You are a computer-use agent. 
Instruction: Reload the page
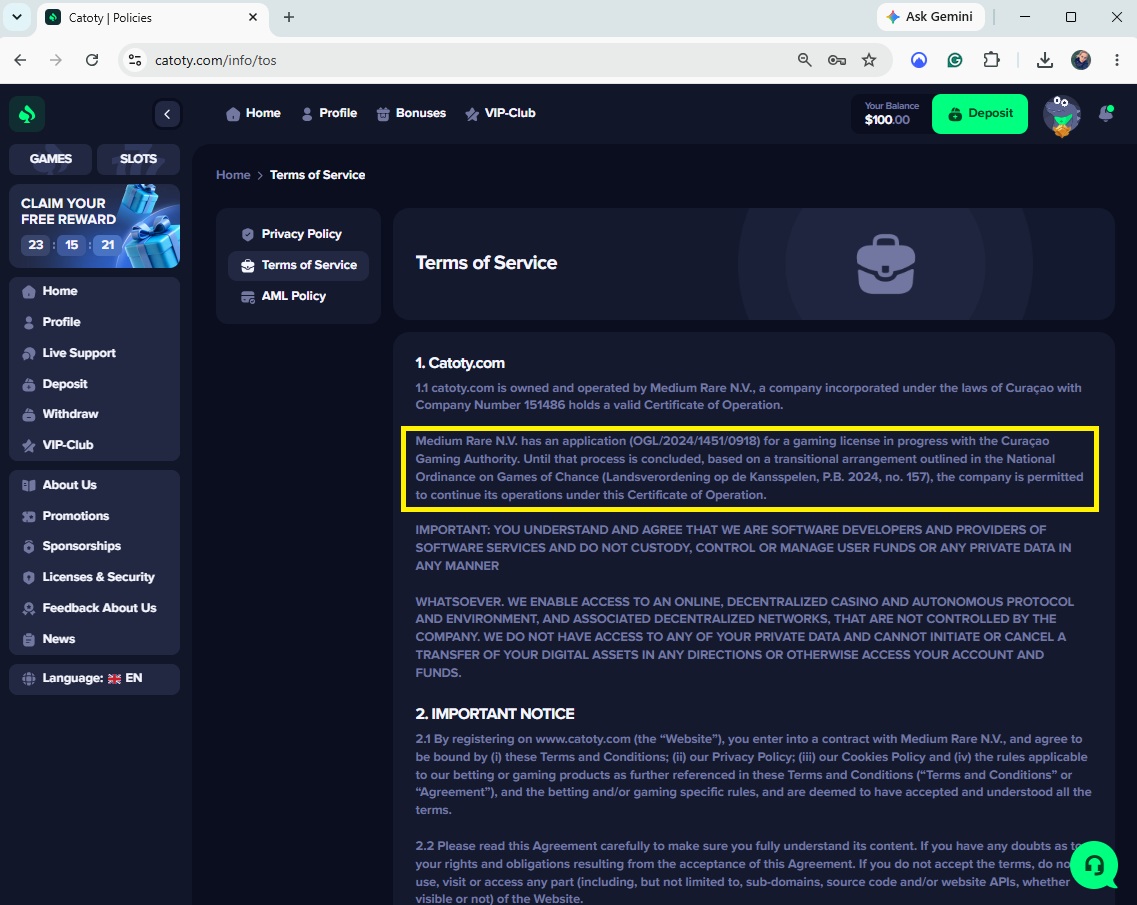(91, 60)
